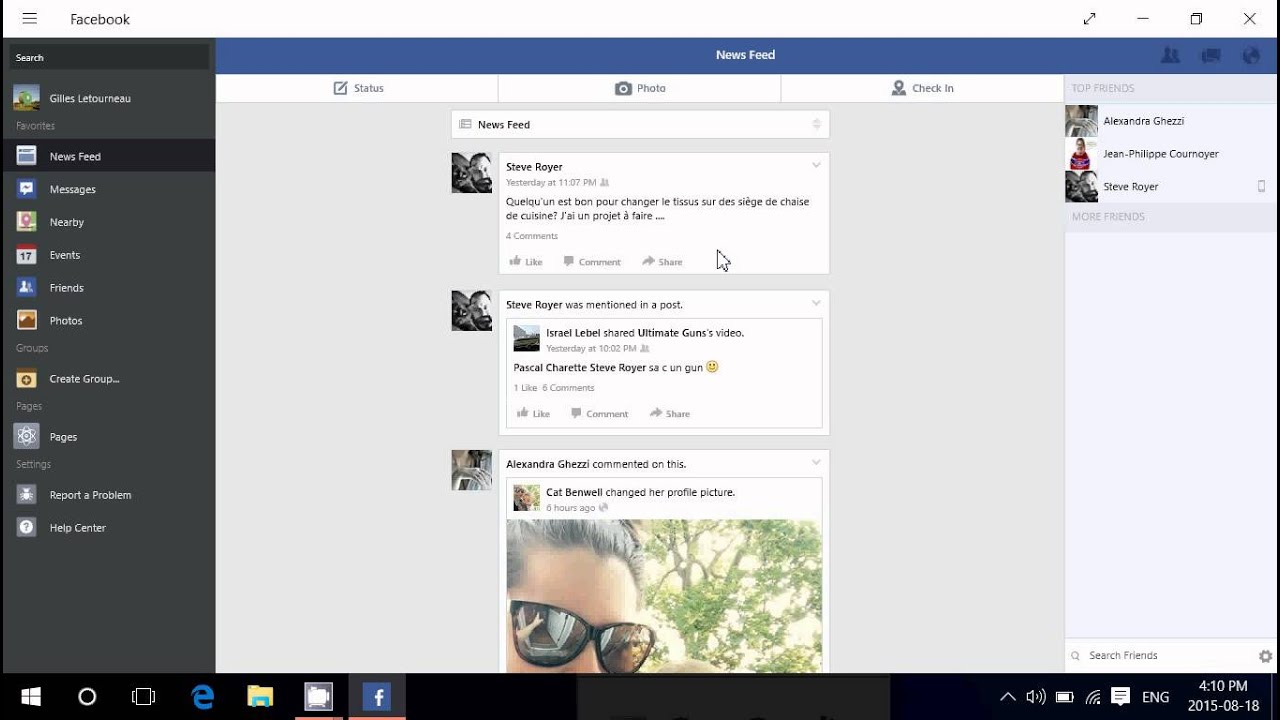The width and height of the screenshot is (1280, 720).
Task: Expand options chevron on Alexandra Ghezzi card
Action: [816, 462]
